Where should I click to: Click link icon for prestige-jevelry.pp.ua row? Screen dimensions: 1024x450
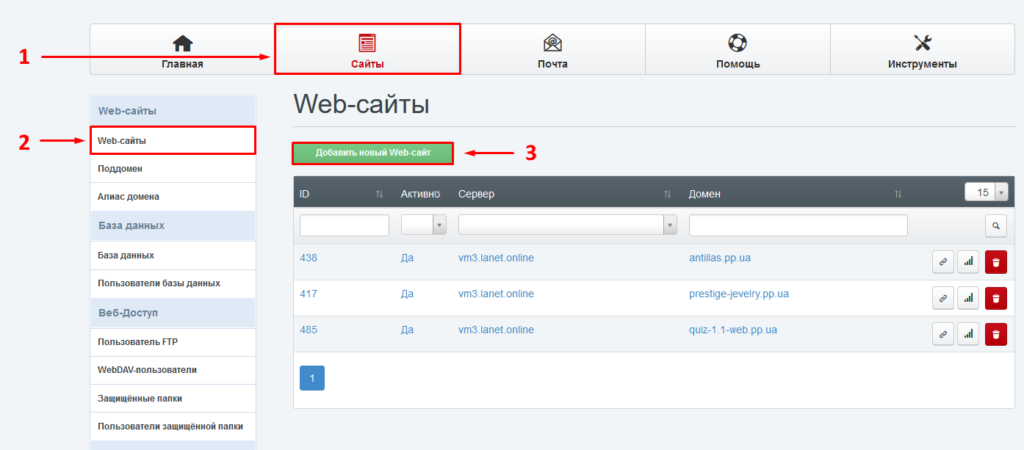942,298
